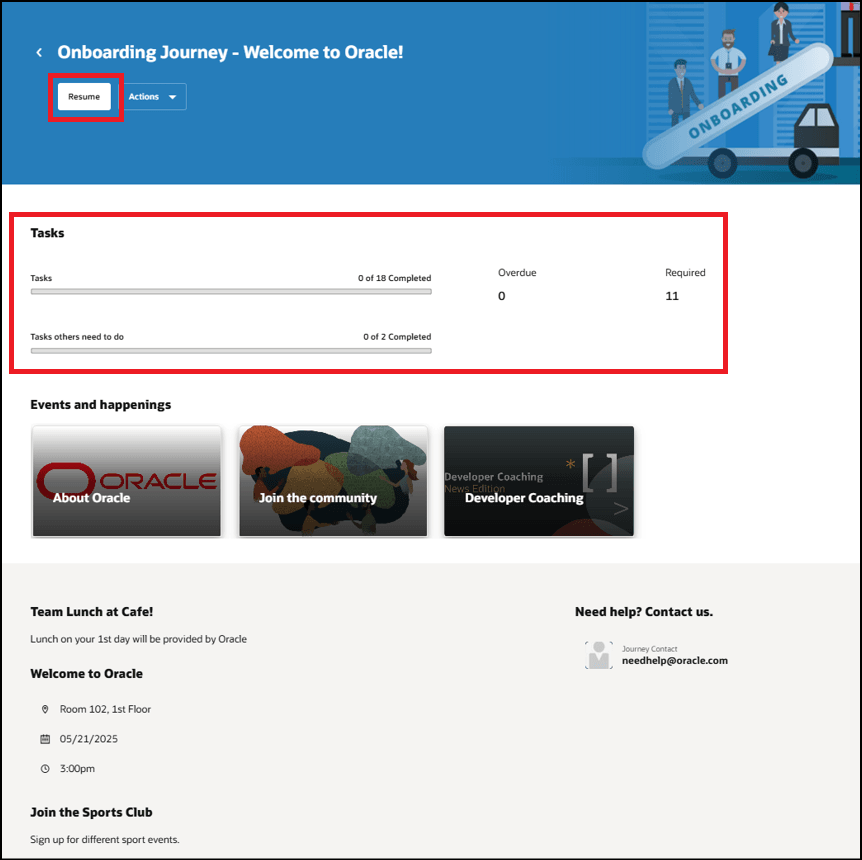862x860 pixels.
Task: Click the 'Events and happenings' heading
Action: click(x=101, y=405)
